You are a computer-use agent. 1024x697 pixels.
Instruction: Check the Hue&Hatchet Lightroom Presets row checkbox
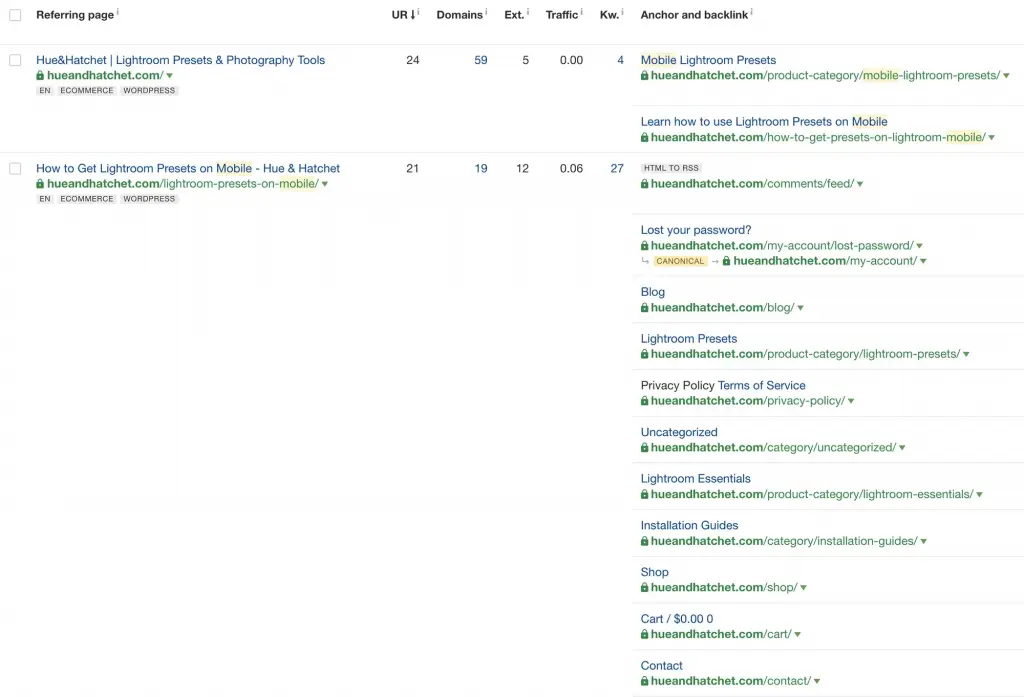pos(15,60)
